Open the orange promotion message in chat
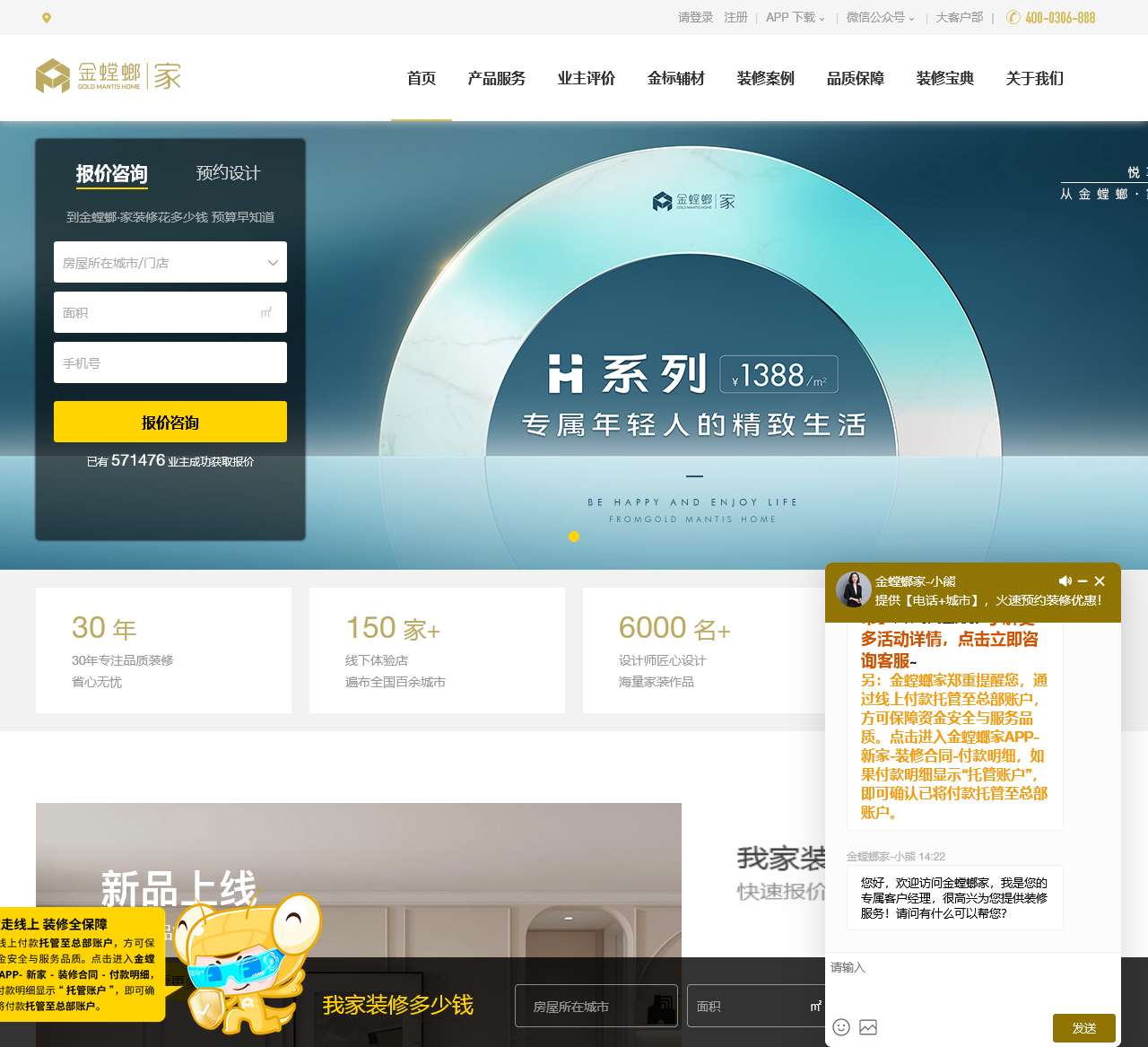 tap(954, 725)
